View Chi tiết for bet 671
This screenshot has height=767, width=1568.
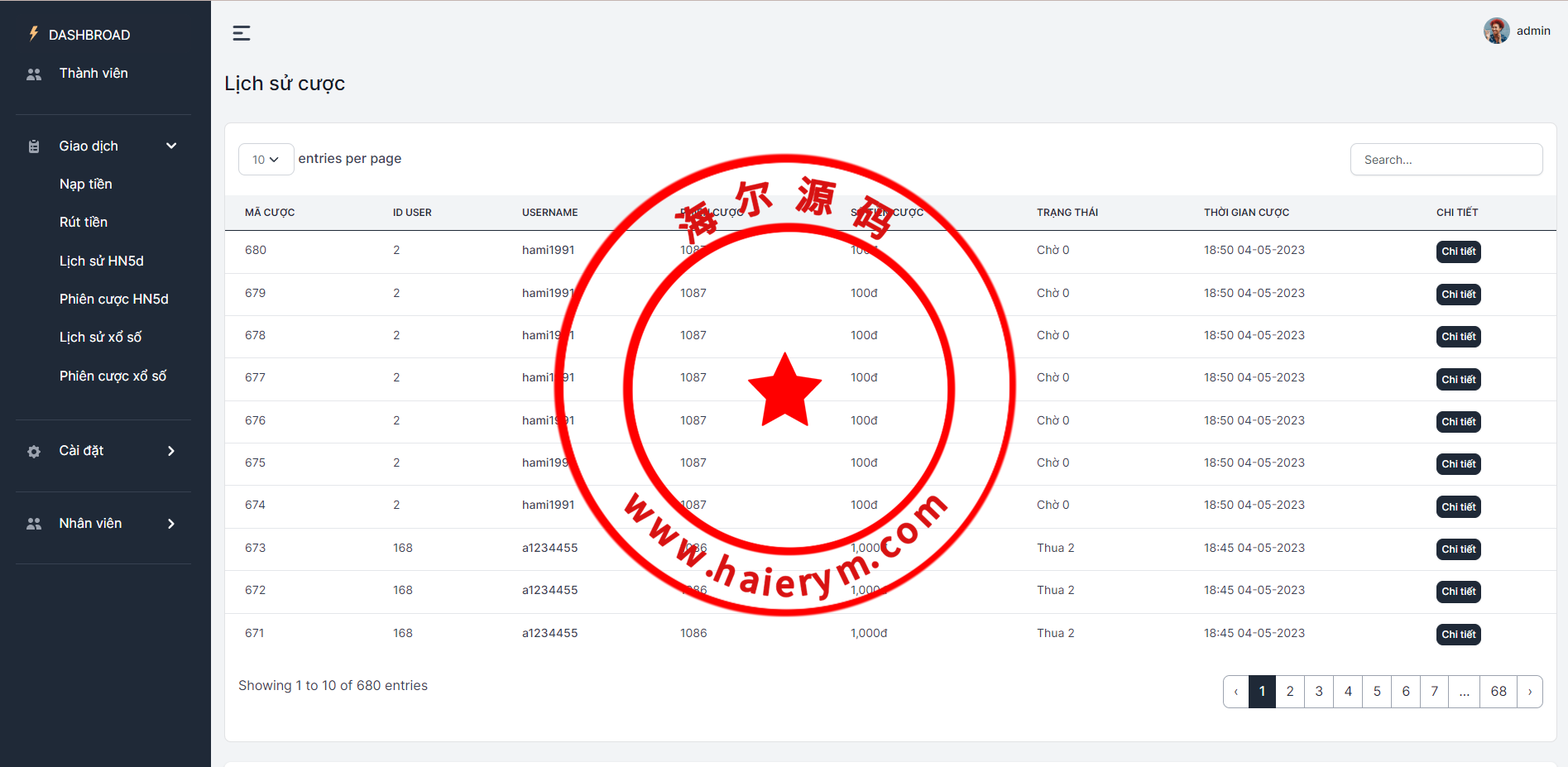1458,635
